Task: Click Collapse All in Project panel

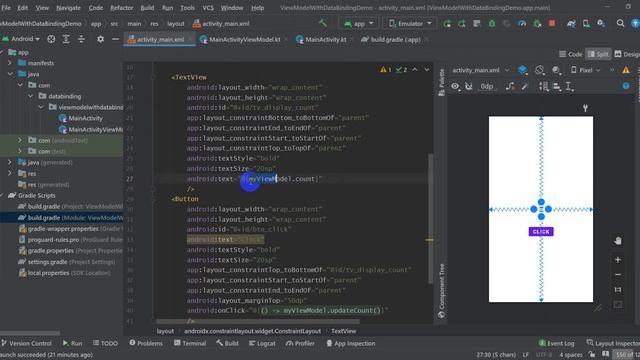Action: click(81, 39)
